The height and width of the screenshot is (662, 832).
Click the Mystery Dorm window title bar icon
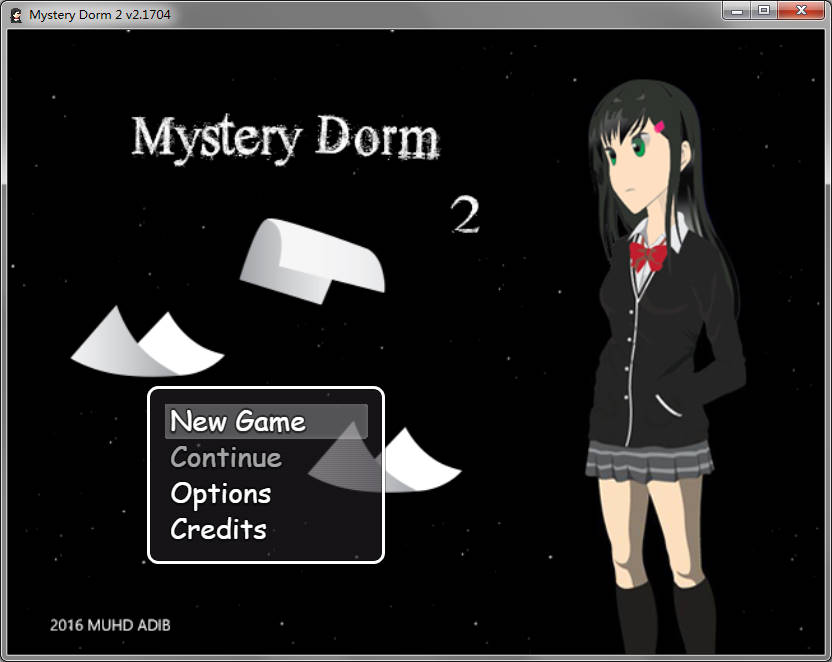(x=16, y=15)
